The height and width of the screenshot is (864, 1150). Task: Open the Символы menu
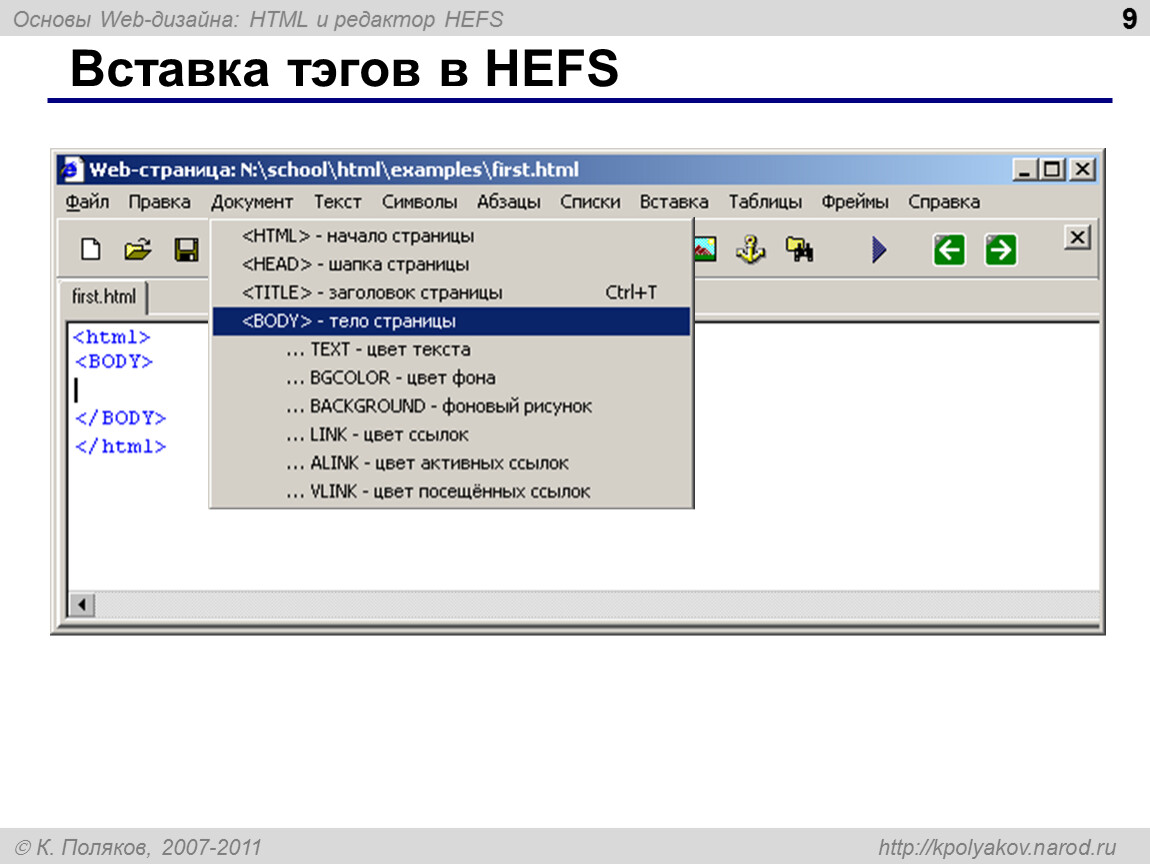tap(419, 202)
